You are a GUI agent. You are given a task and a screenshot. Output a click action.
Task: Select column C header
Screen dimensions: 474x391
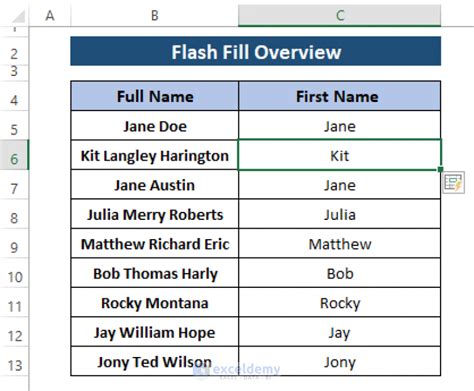[339, 15]
